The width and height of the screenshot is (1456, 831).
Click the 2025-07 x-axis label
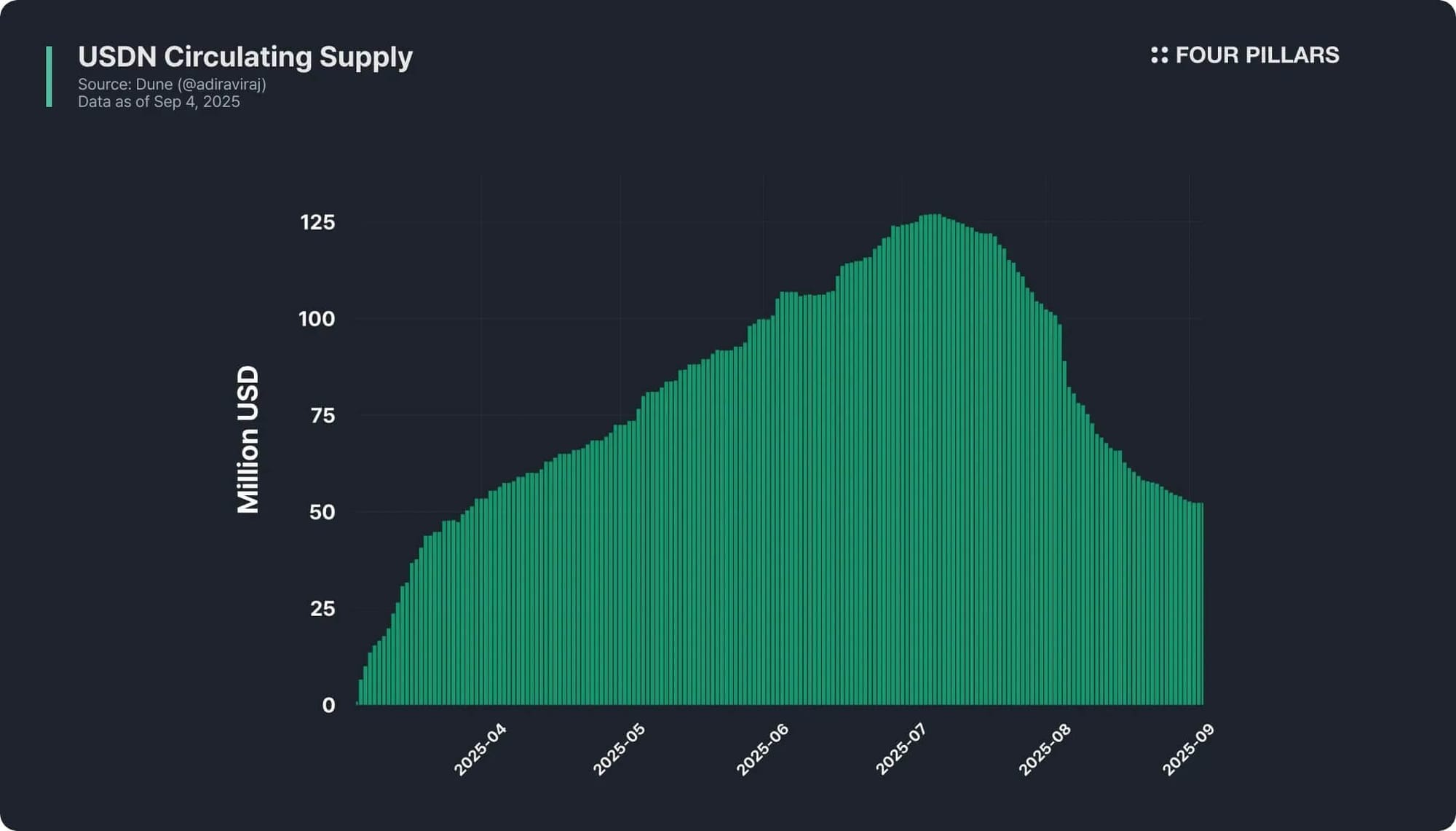click(901, 749)
